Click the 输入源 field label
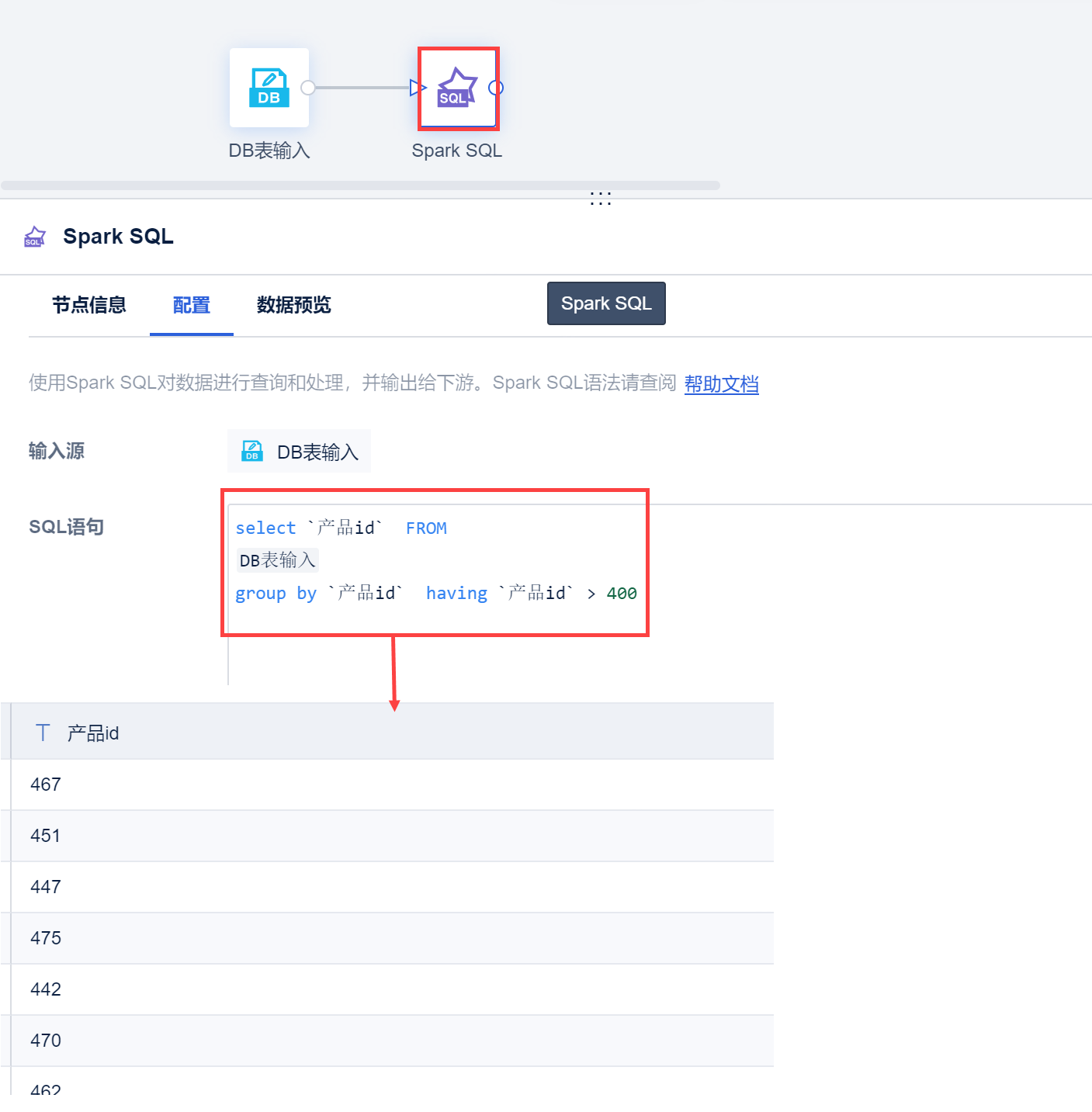The width and height of the screenshot is (1092, 1112). point(57,451)
